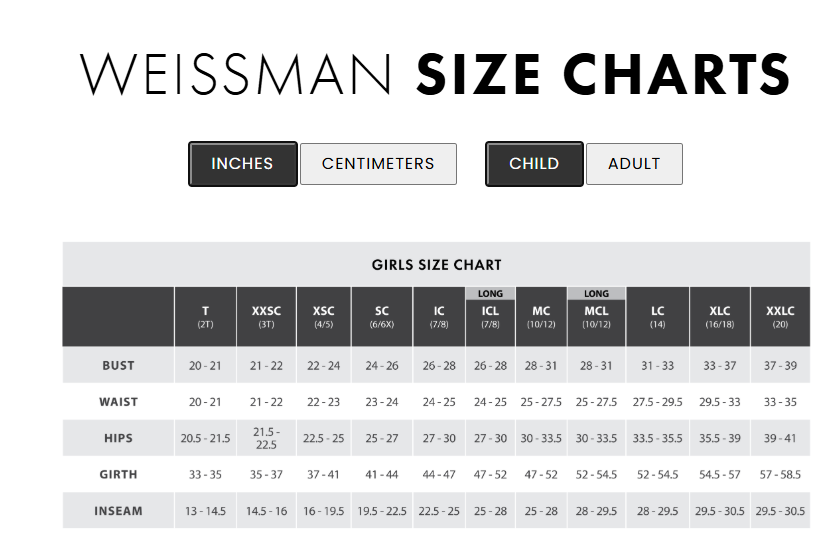Switch measurements to Centimeters
Viewport: 813px width, 545px height.
point(378,164)
